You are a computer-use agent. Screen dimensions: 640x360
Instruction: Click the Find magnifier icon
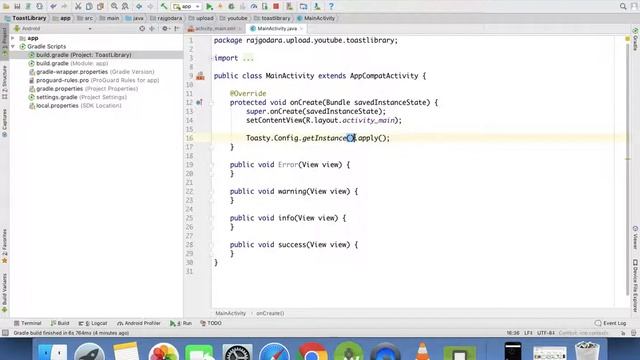114,6
